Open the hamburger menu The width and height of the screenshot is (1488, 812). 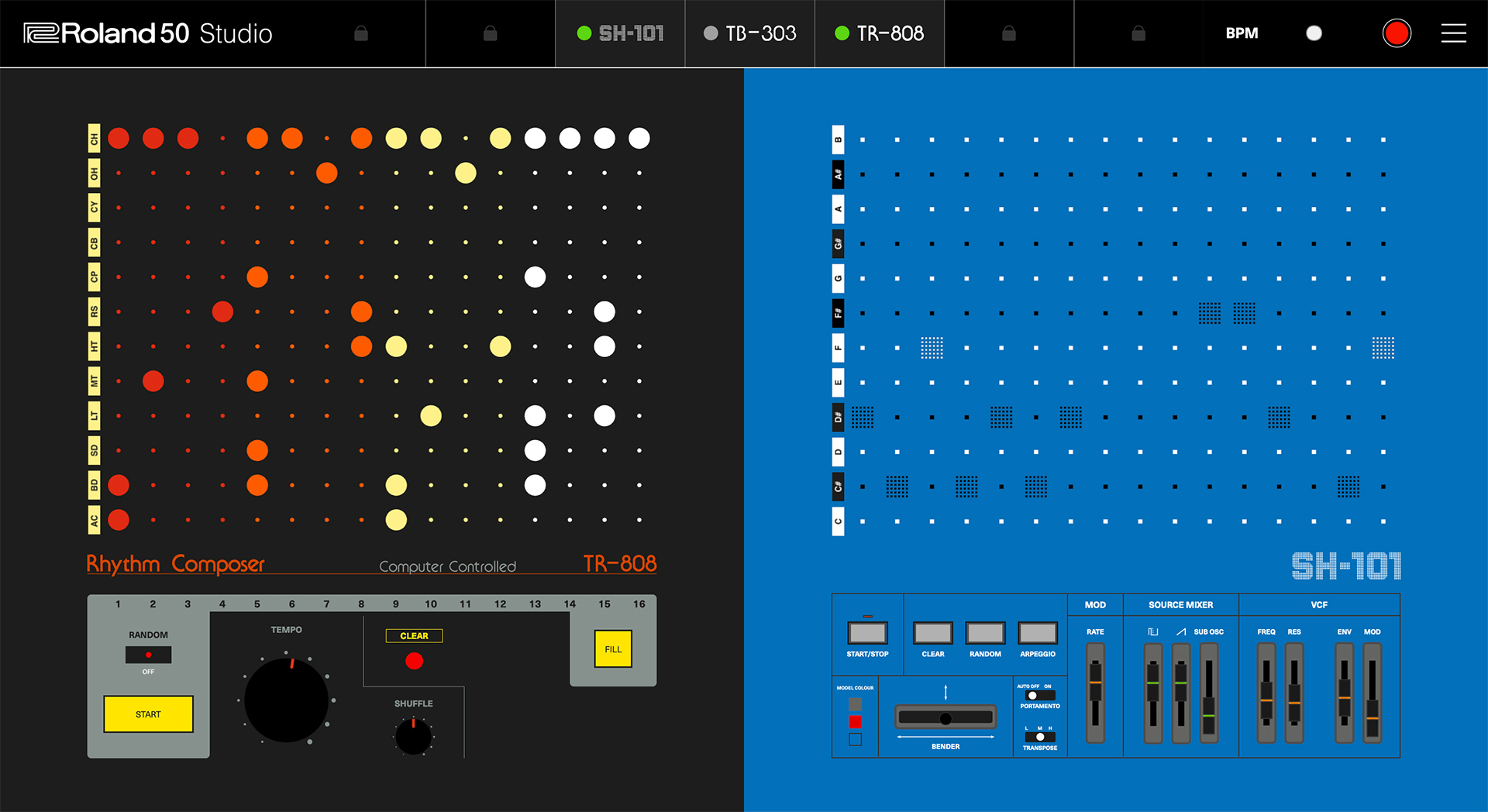click(1453, 33)
